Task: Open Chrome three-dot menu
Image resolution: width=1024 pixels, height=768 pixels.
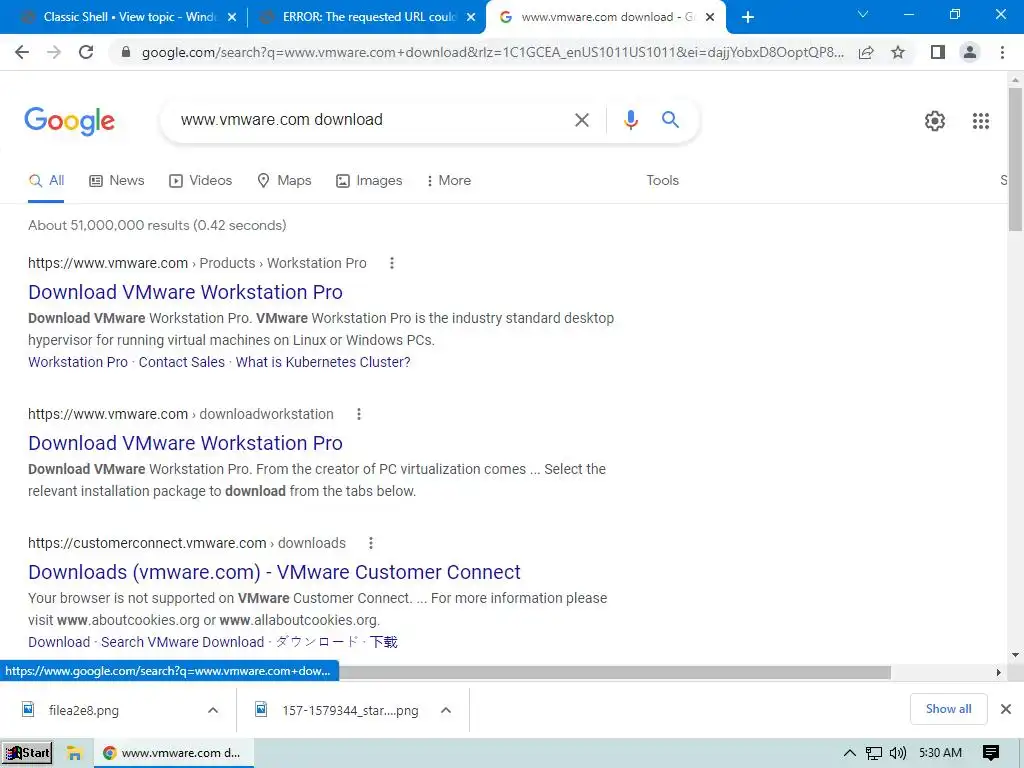Action: click(x=1002, y=52)
